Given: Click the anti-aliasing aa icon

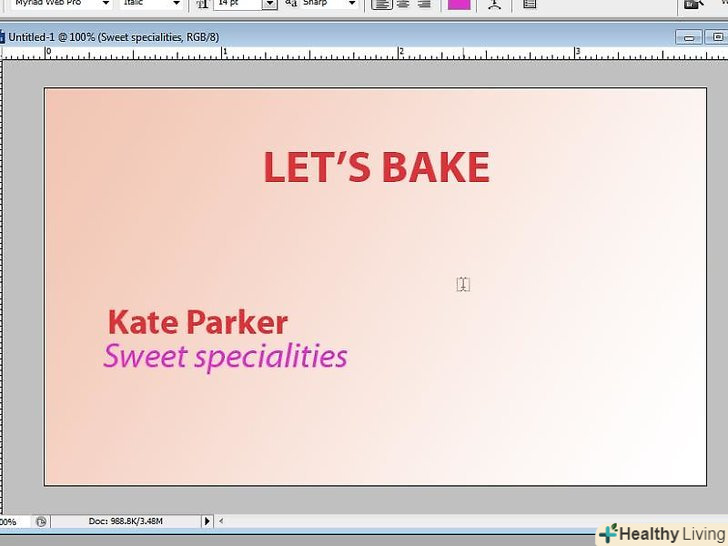Looking at the screenshot, I should point(291,3).
